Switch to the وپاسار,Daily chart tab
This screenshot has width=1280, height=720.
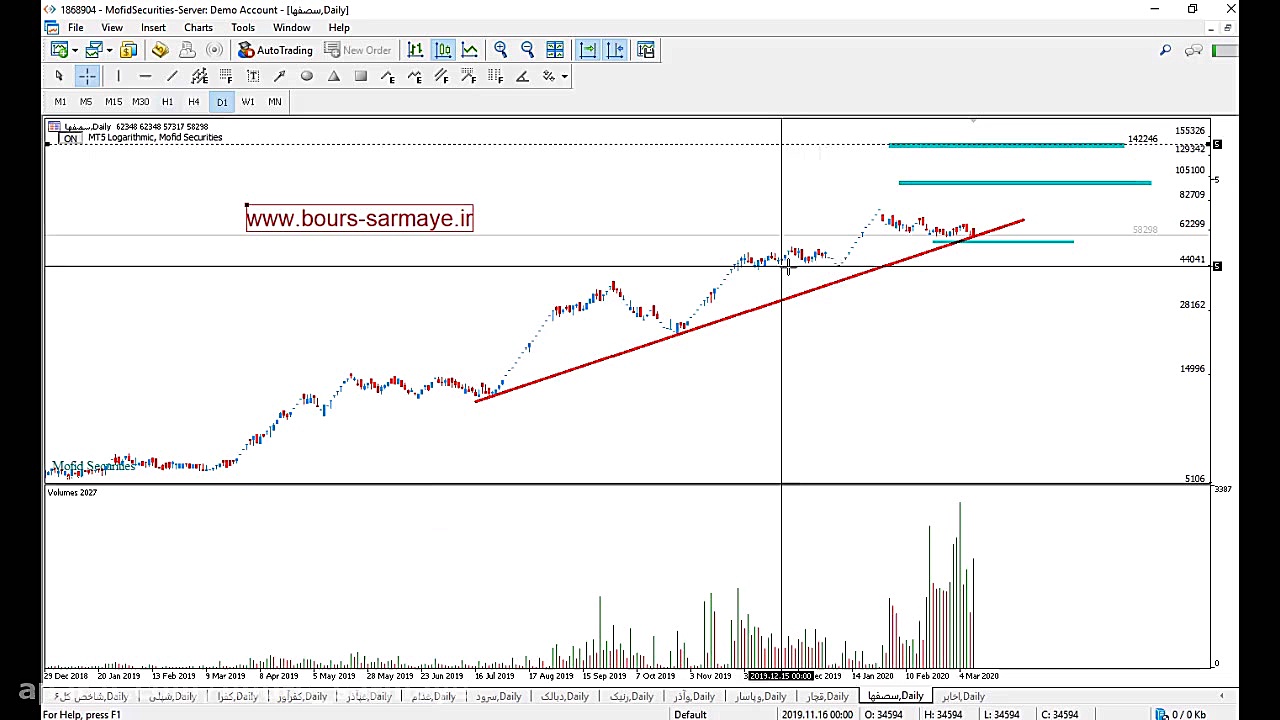tap(762, 696)
